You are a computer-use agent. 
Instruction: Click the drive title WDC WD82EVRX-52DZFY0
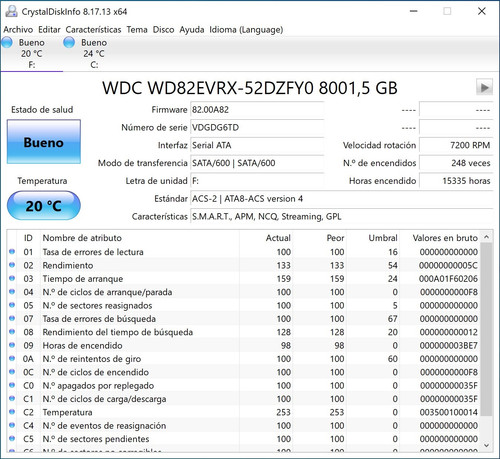pos(208,88)
